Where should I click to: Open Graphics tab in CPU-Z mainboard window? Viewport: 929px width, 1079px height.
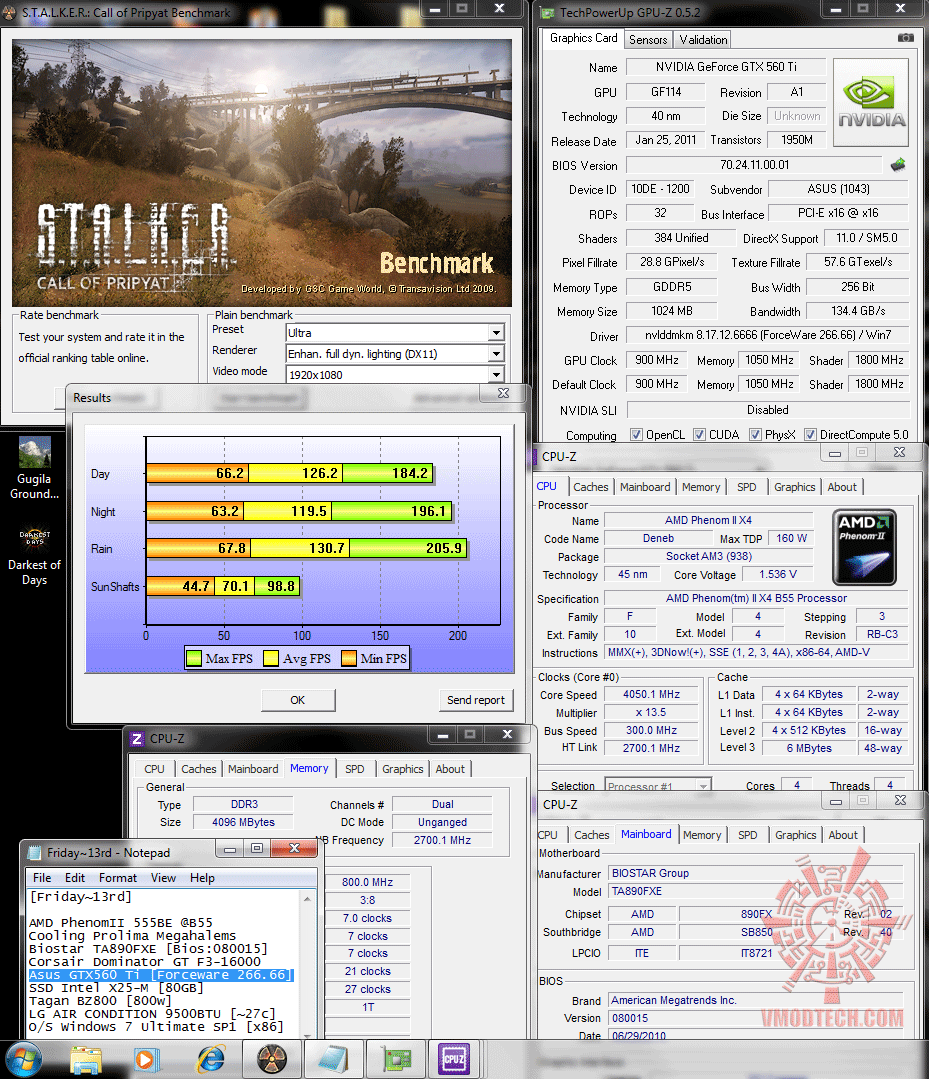point(795,835)
